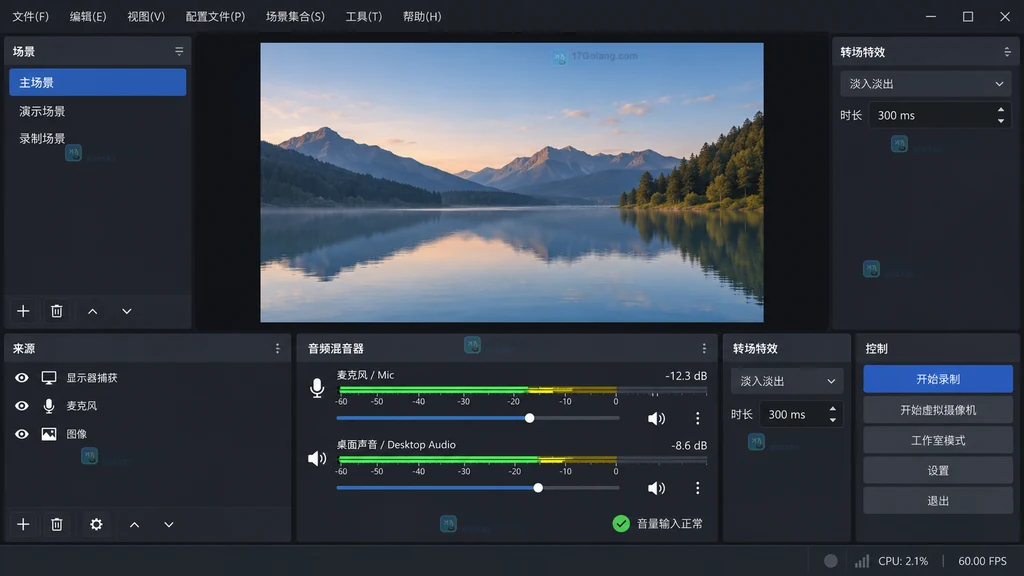1024x576 pixels.
Task: Remove selected source with trash icon
Action: [57, 524]
